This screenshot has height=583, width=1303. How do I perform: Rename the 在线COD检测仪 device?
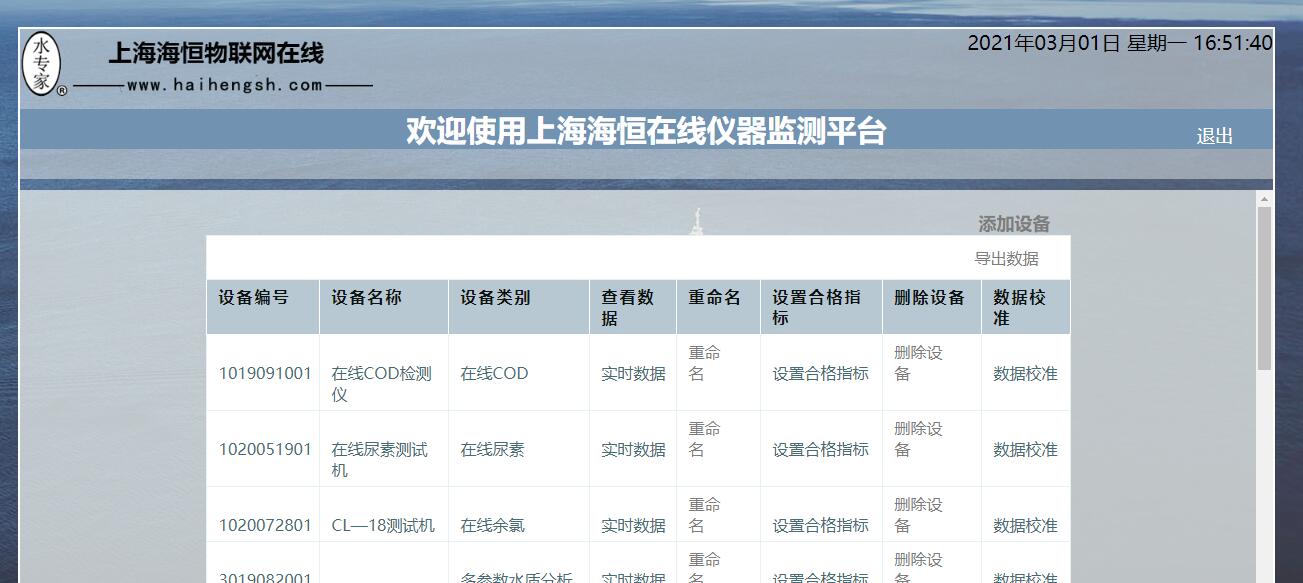point(704,363)
